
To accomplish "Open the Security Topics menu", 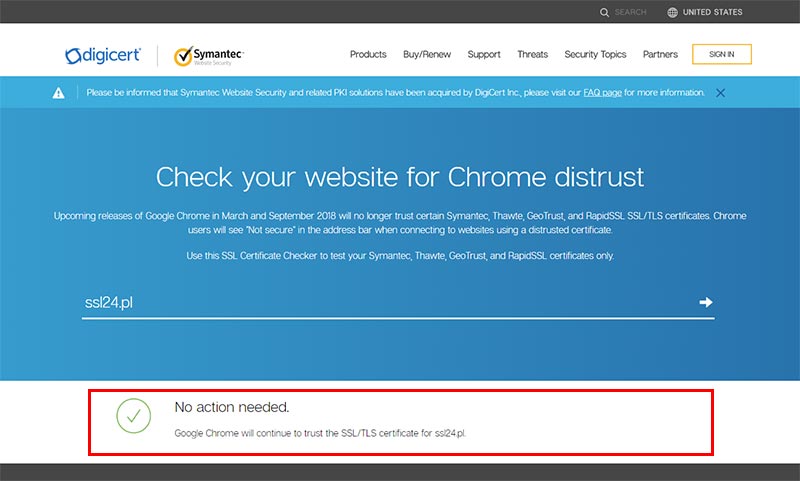I will pyautogui.click(x=595, y=54).
